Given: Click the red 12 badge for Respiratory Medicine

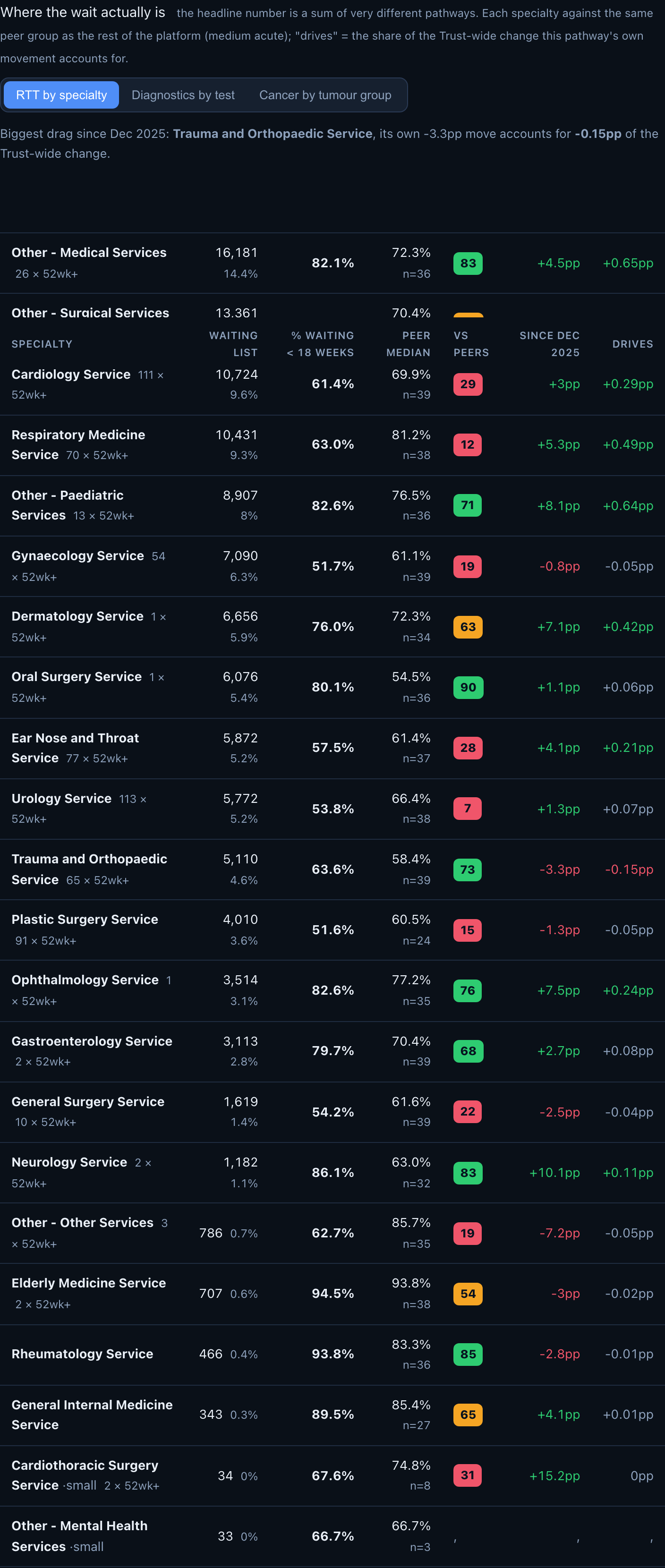Looking at the screenshot, I should tap(467, 444).
